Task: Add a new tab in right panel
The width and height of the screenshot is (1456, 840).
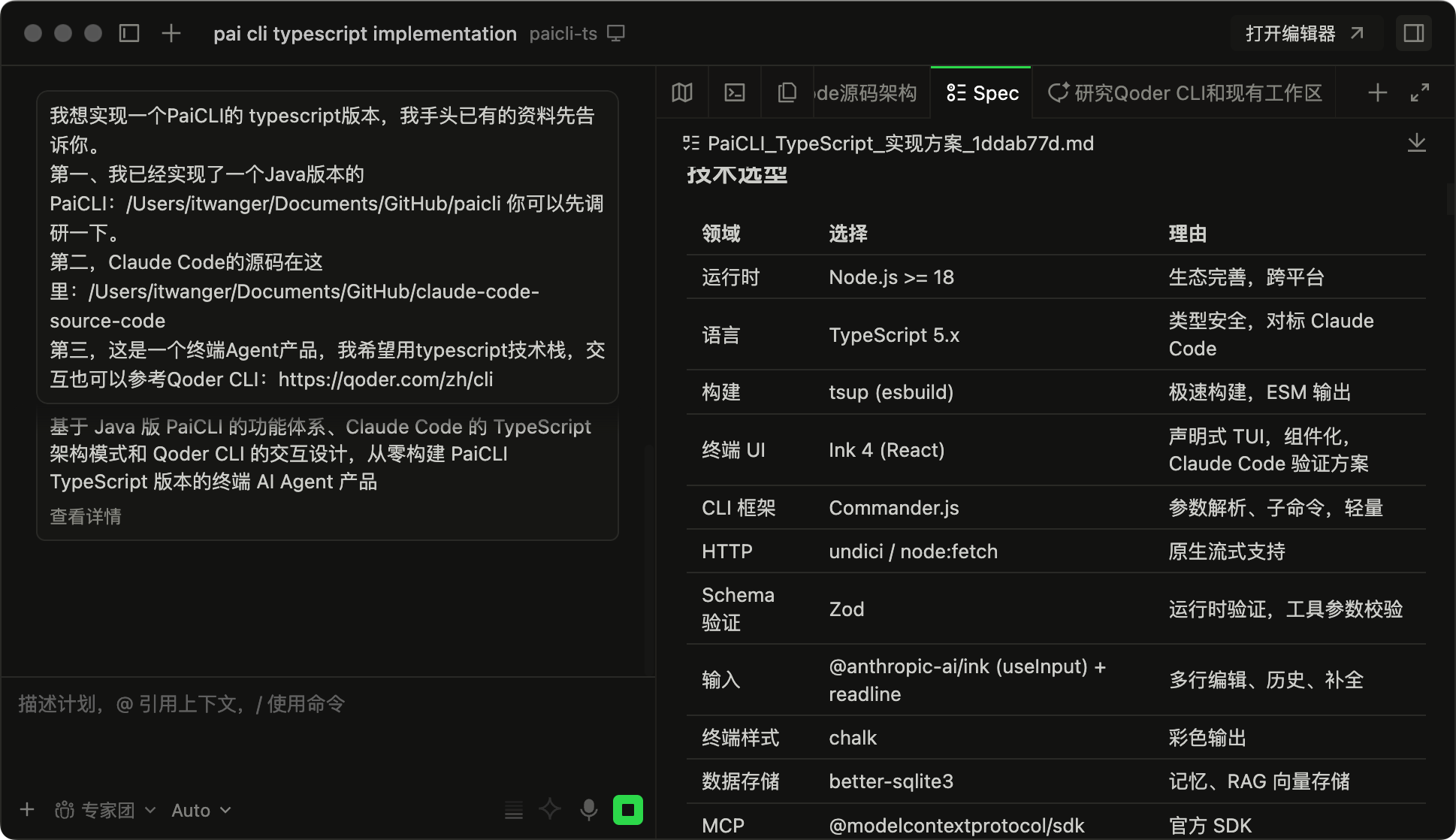Action: [x=1377, y=92]
